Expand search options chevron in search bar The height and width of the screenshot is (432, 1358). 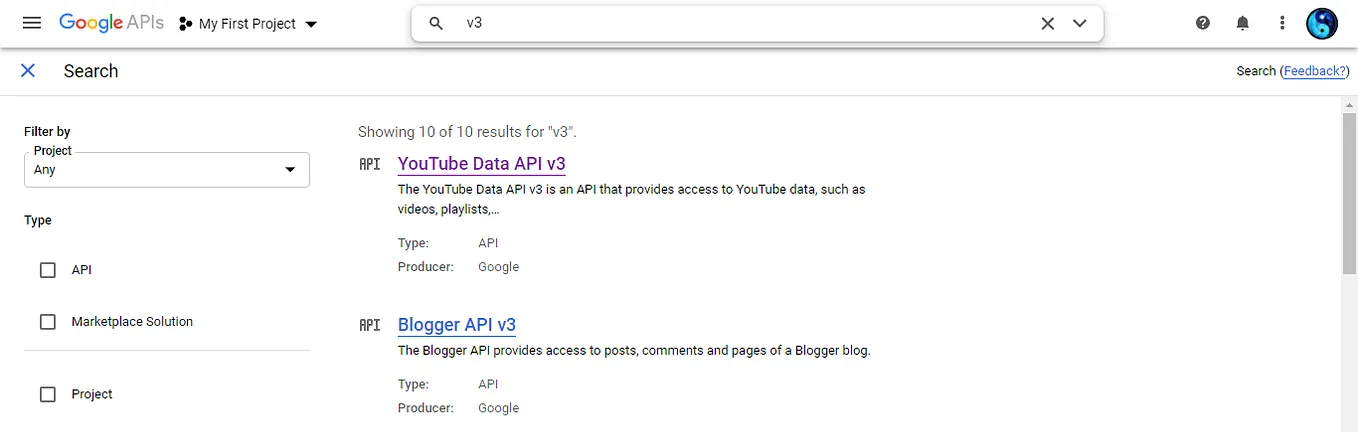pyautogui.click(x=1080, y=23)
